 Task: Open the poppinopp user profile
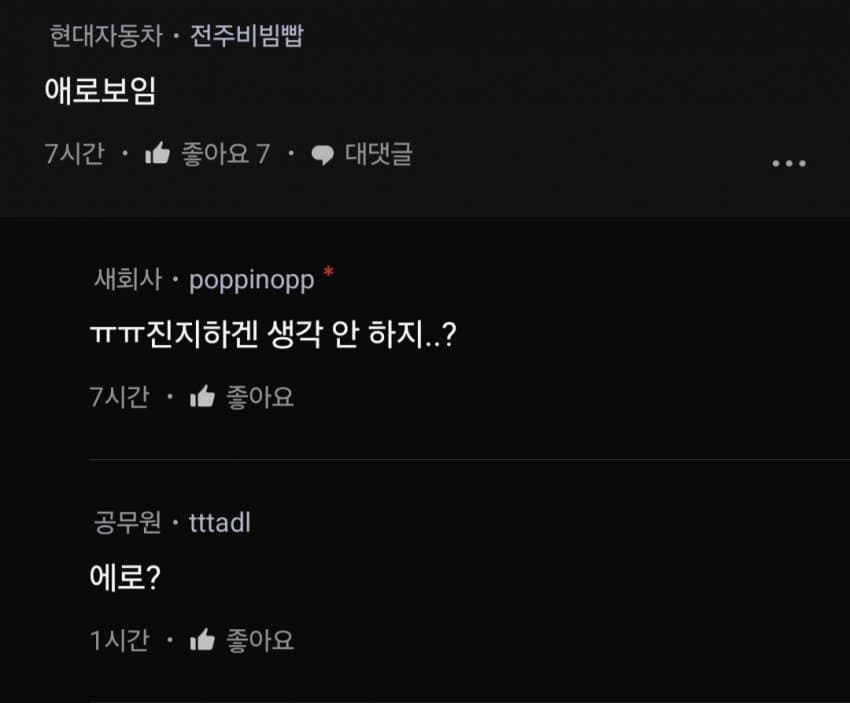click(x=252, y=281)
